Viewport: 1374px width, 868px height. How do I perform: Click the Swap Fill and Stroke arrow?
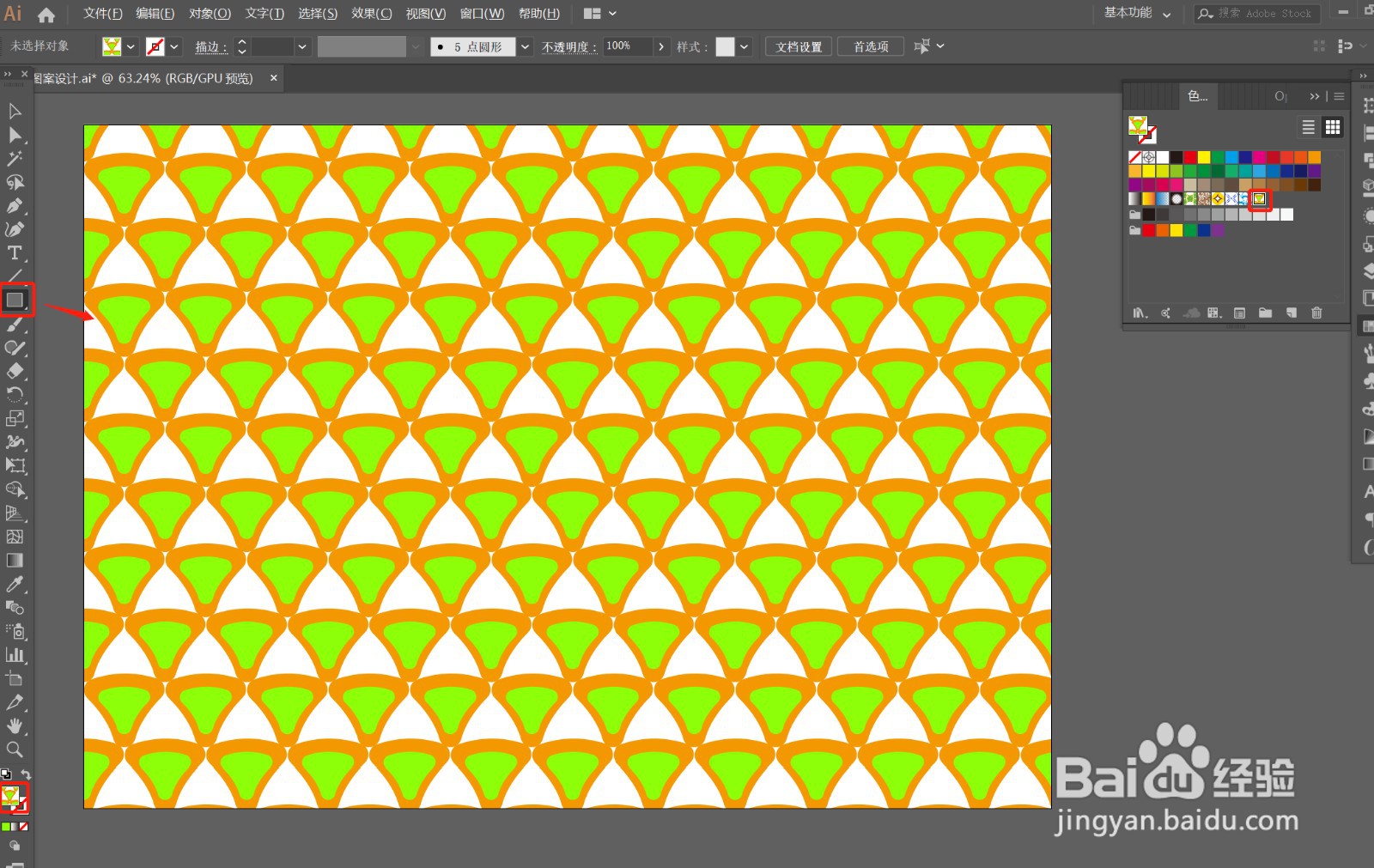26,774
